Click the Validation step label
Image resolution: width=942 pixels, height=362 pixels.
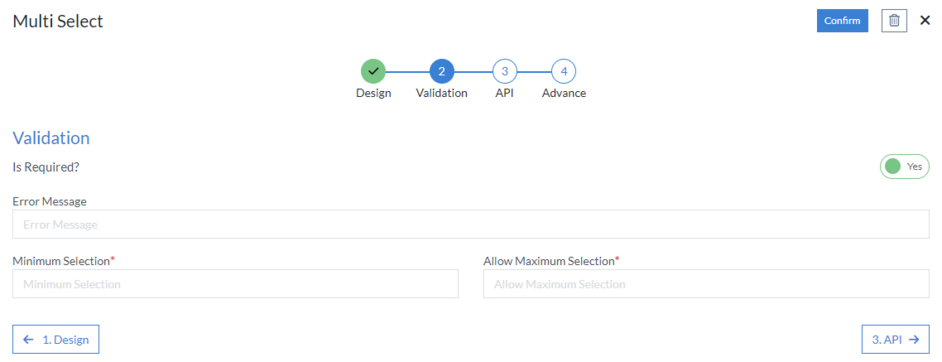[x=442, y=93]
